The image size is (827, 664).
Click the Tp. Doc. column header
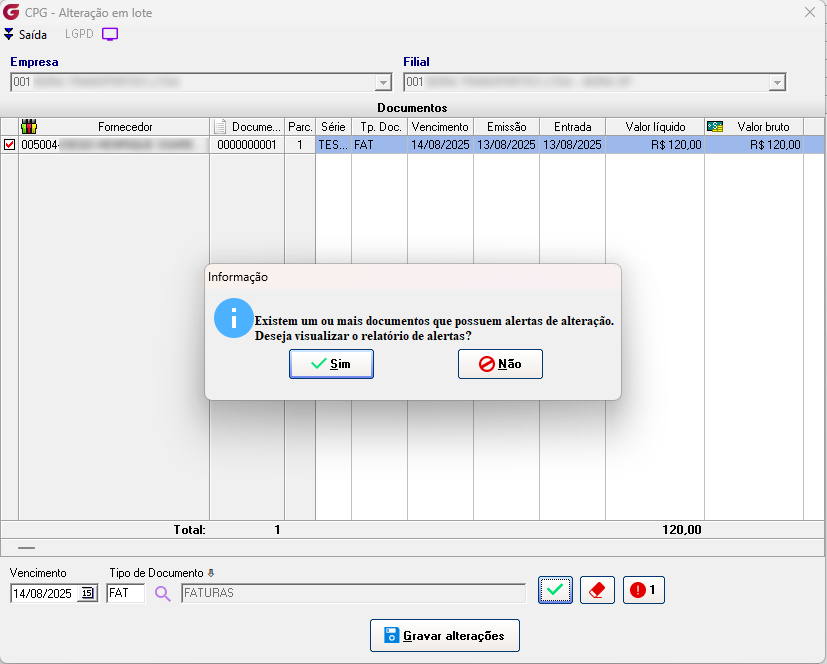pos(380,127)
